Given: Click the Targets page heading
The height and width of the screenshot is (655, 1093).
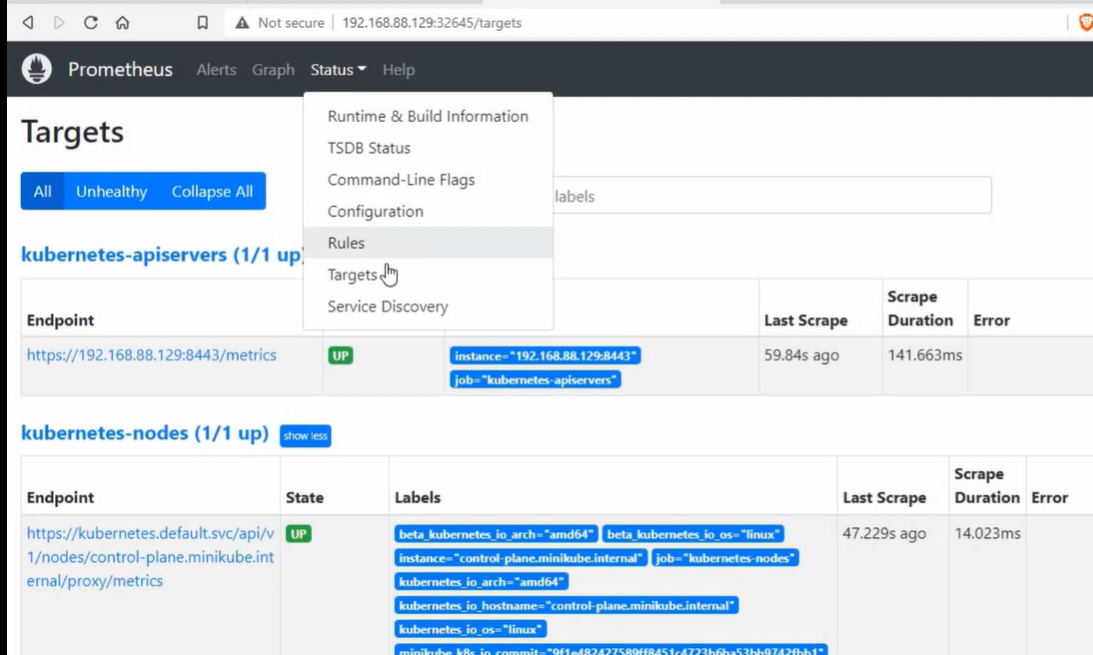Looking at the screenshot, I should (x=72, y=132).
